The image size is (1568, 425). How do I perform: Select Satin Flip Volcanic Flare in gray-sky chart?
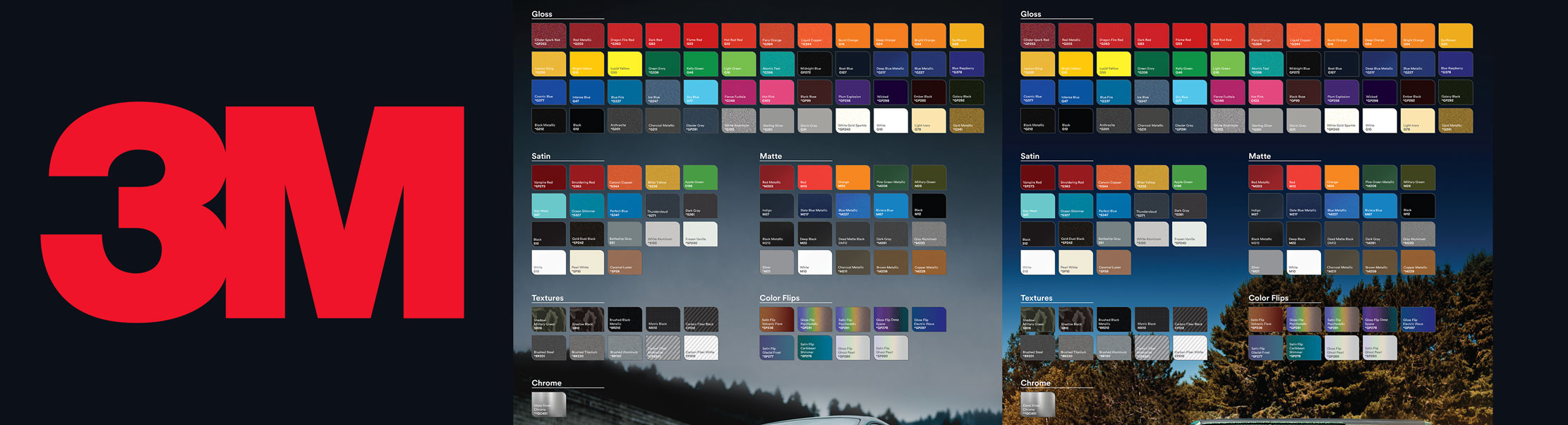(777, 319)
